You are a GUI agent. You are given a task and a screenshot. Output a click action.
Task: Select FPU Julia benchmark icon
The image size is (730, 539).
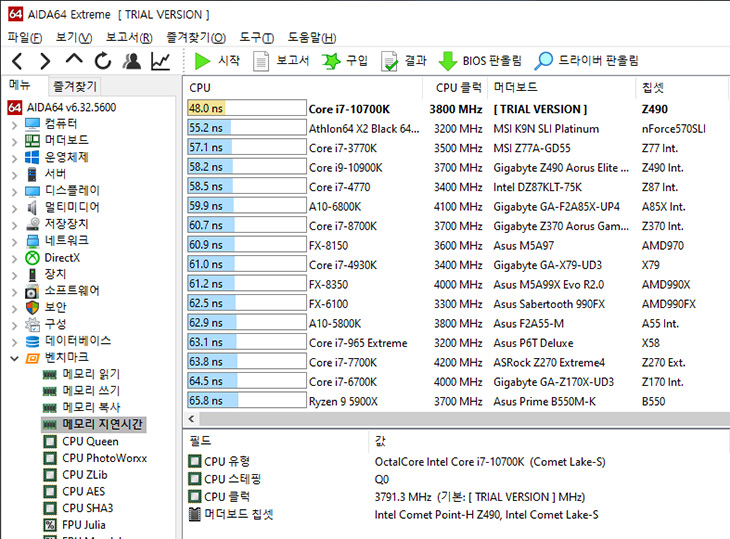(x=50, y=525)
